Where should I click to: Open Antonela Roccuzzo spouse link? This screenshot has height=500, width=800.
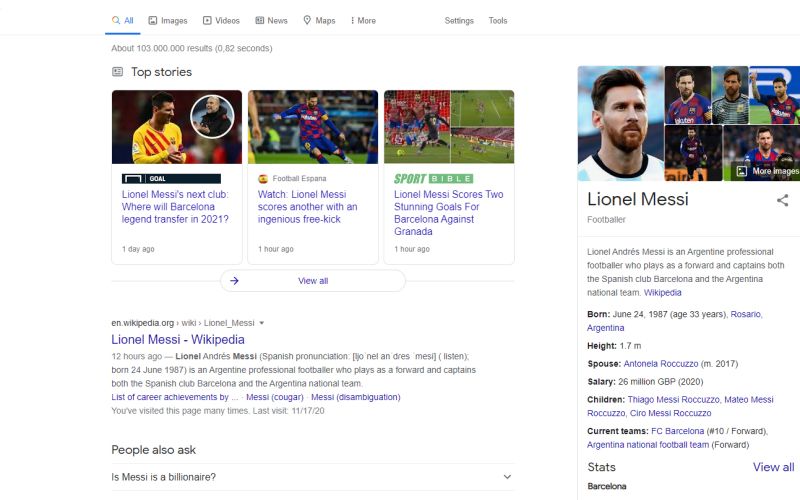661,364
